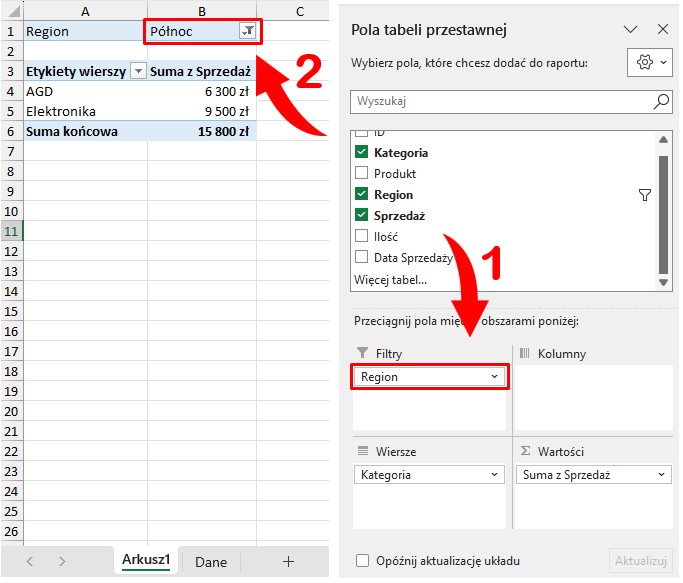Click the Wartości sigma icon
Screen dimensions: 683x583
pyautogui.click(x=525, y=451)
